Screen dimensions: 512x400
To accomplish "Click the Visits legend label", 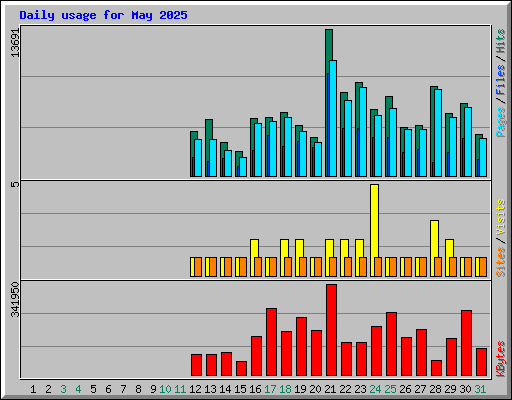I will (501, 218).
